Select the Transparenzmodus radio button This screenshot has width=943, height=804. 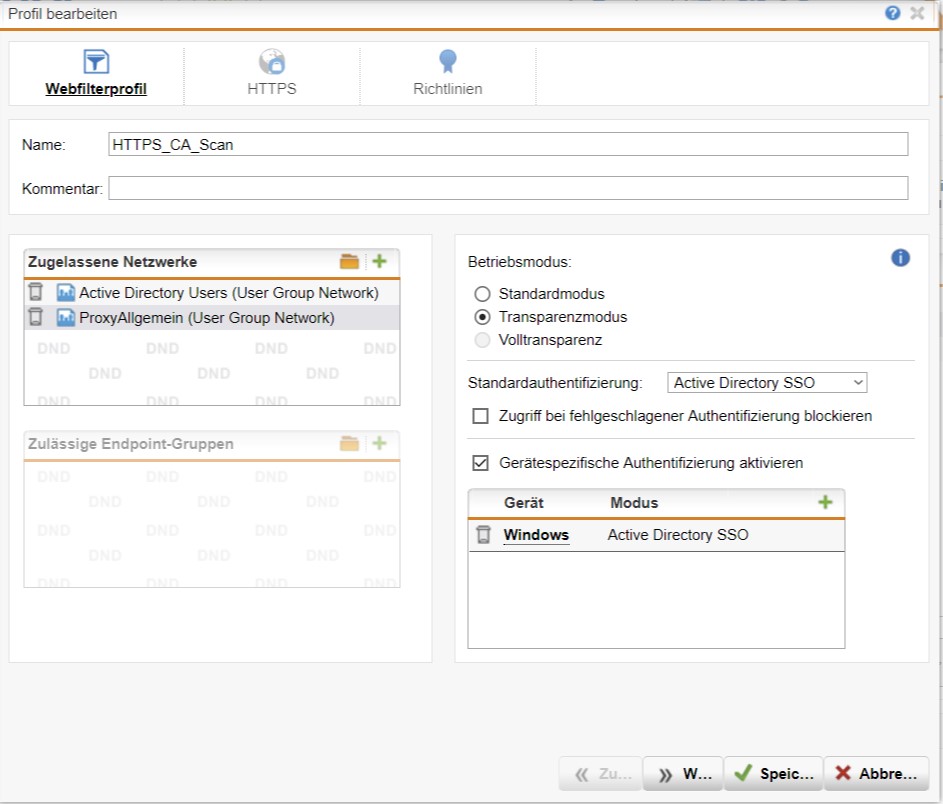pyautogui.click(x=483, y=317)
